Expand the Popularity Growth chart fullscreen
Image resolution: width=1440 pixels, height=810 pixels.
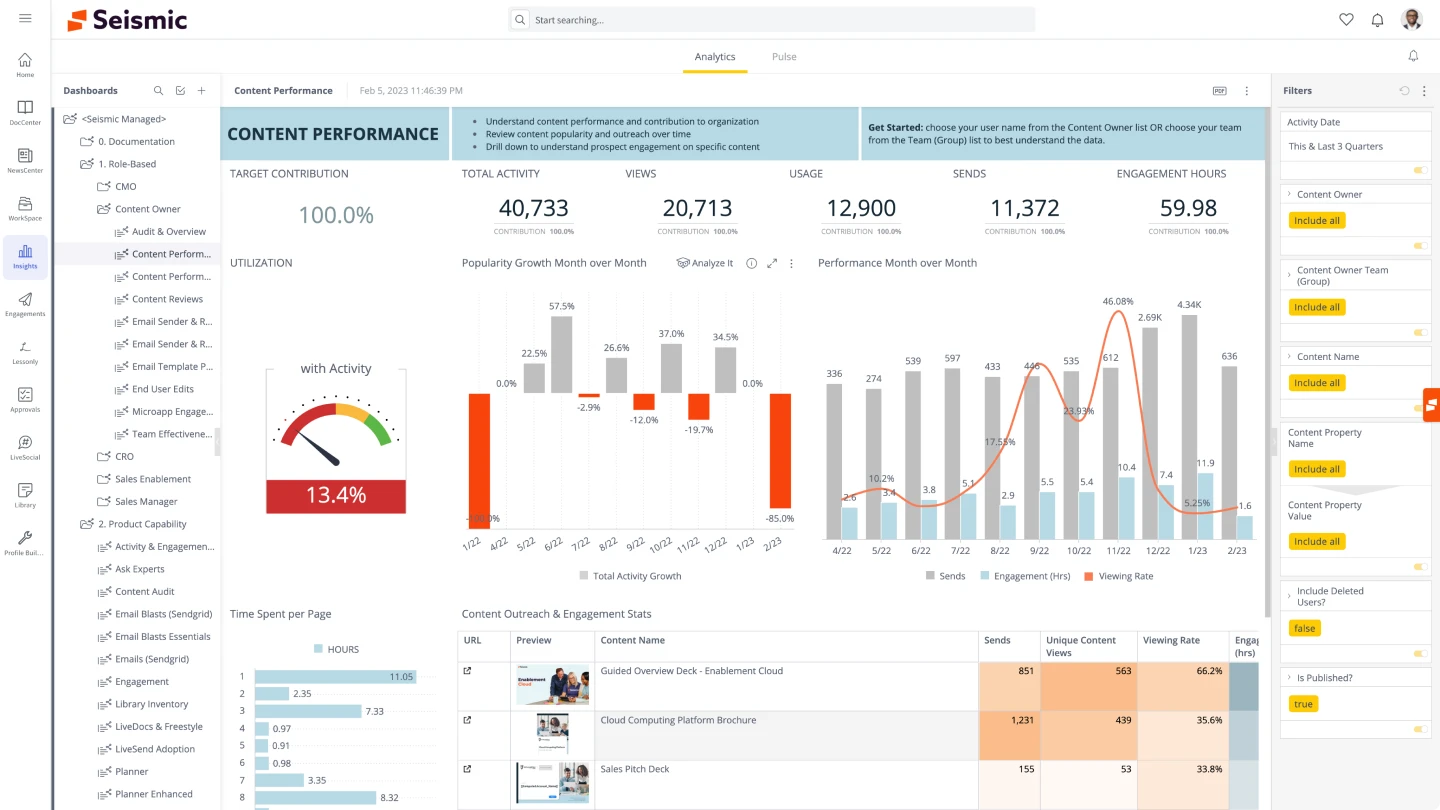772,263
